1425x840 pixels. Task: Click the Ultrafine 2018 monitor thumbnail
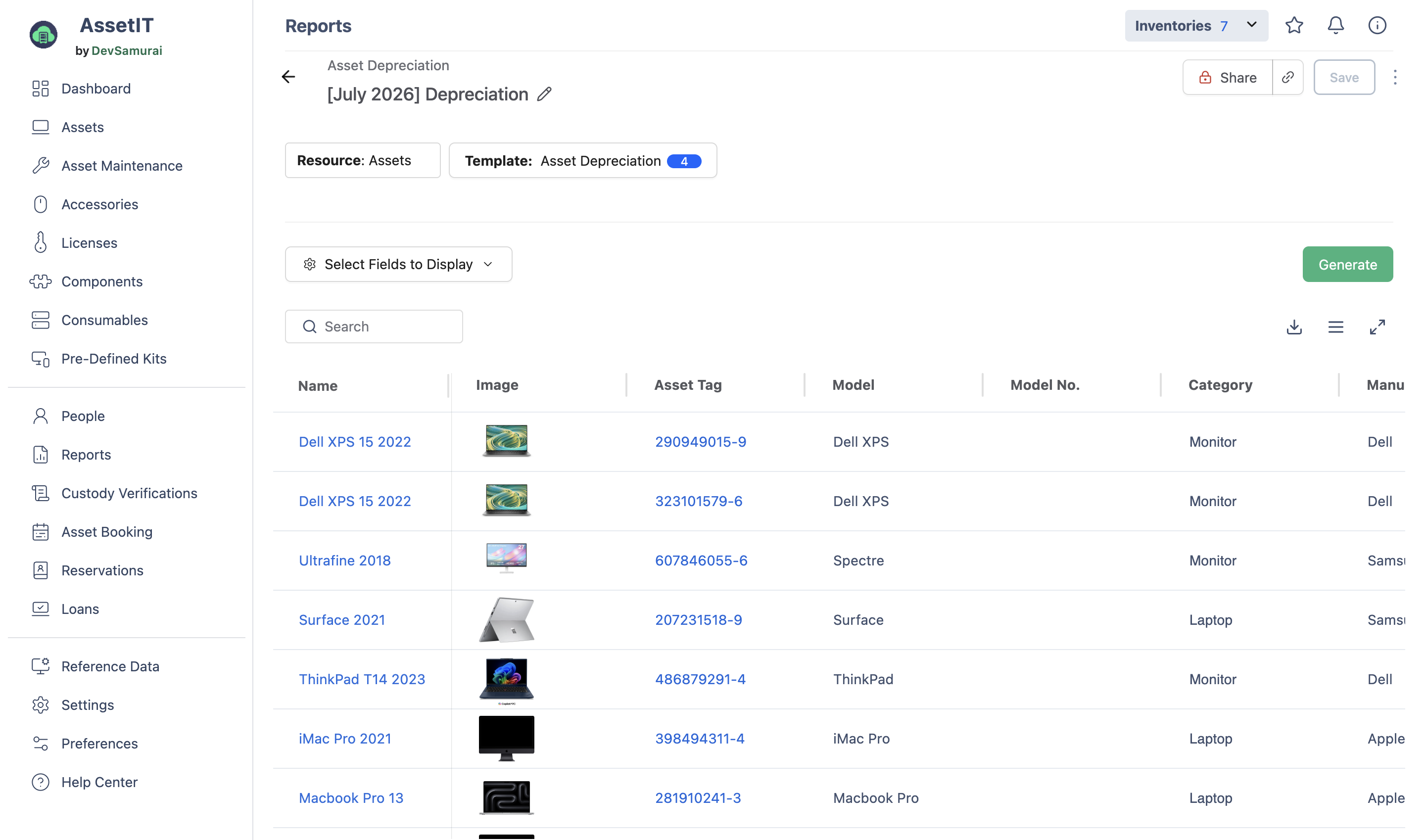[x=506, y=558]
